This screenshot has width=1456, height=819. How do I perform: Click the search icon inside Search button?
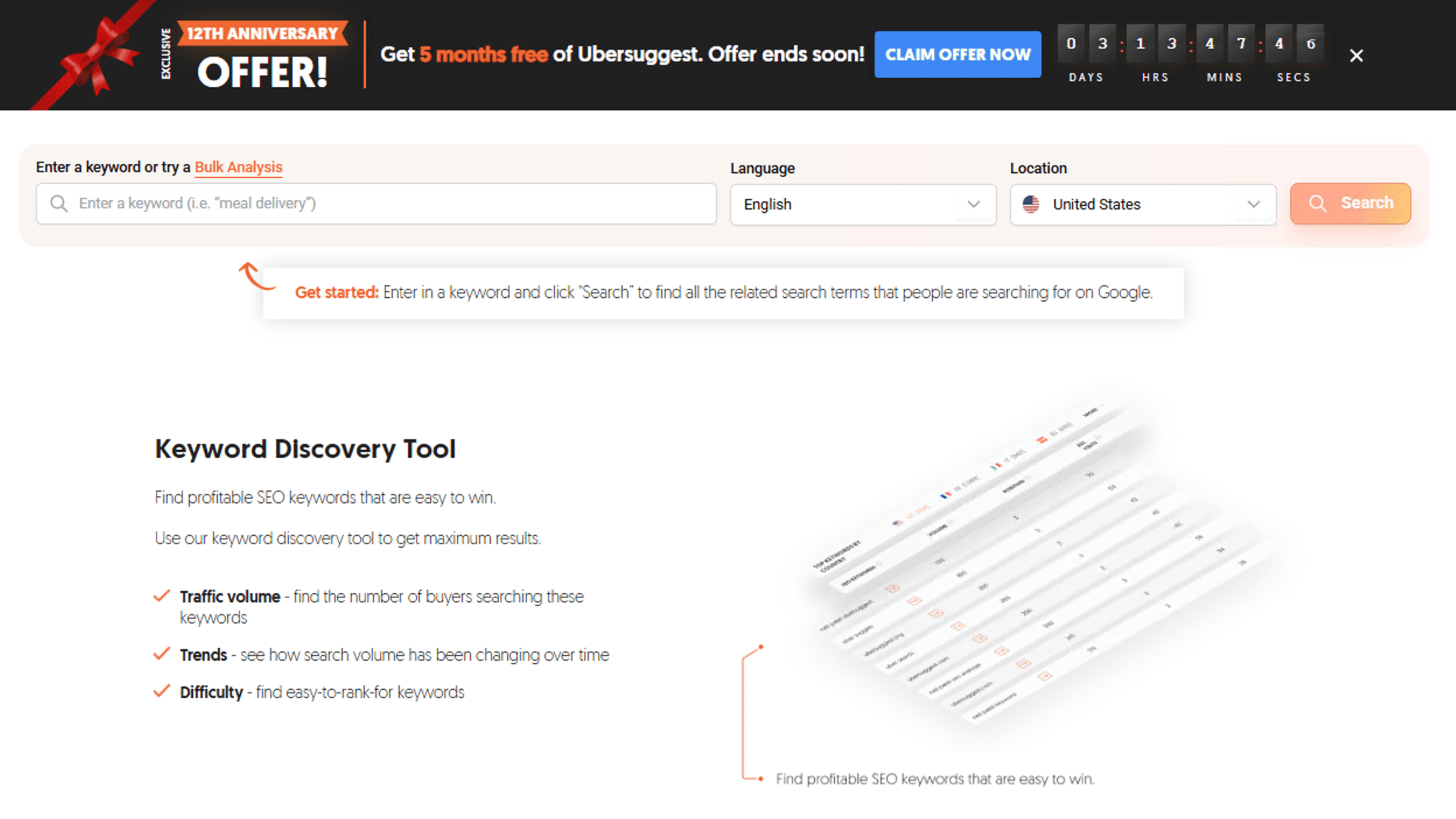pos(1317,203)
